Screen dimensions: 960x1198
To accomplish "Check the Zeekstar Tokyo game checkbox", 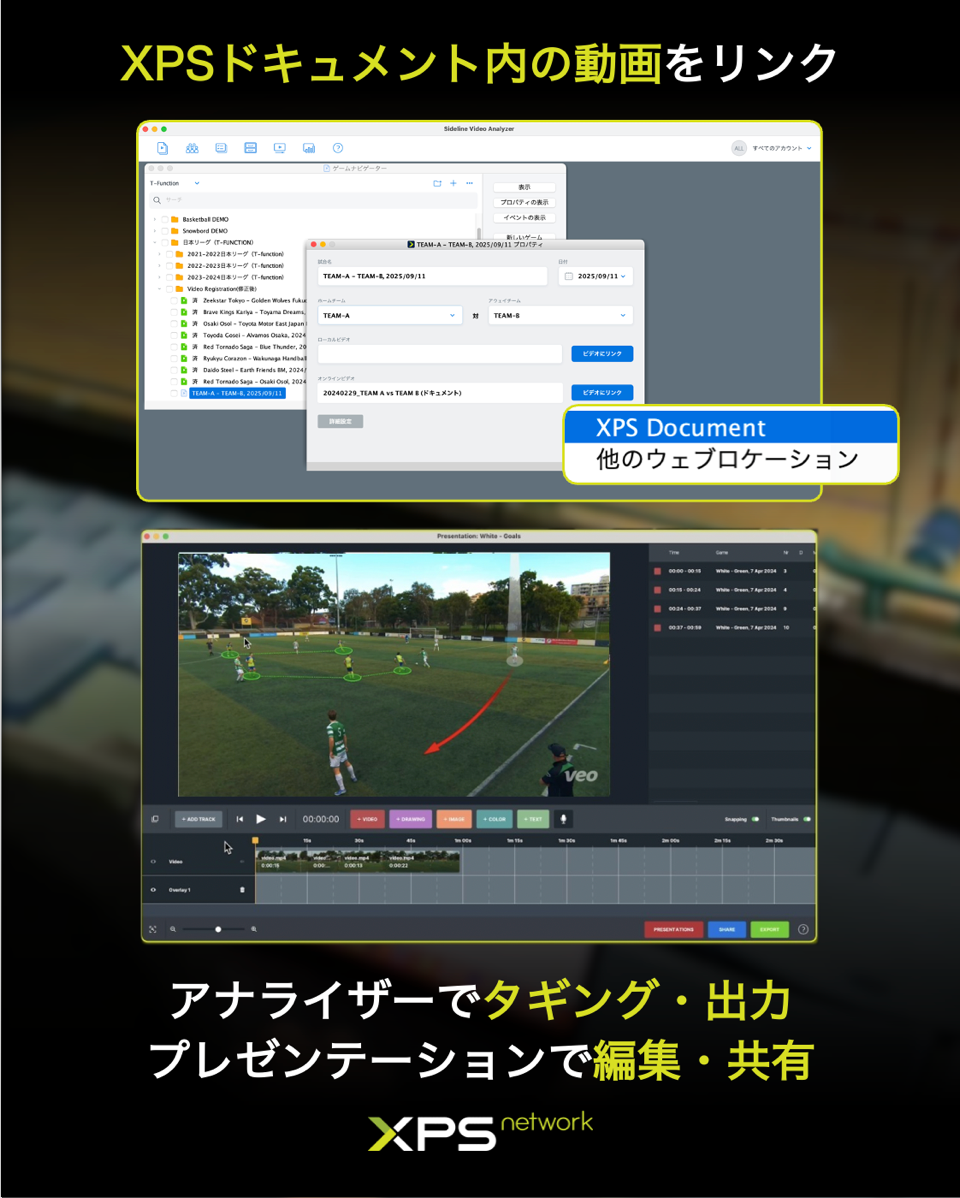I will (174, 300).
